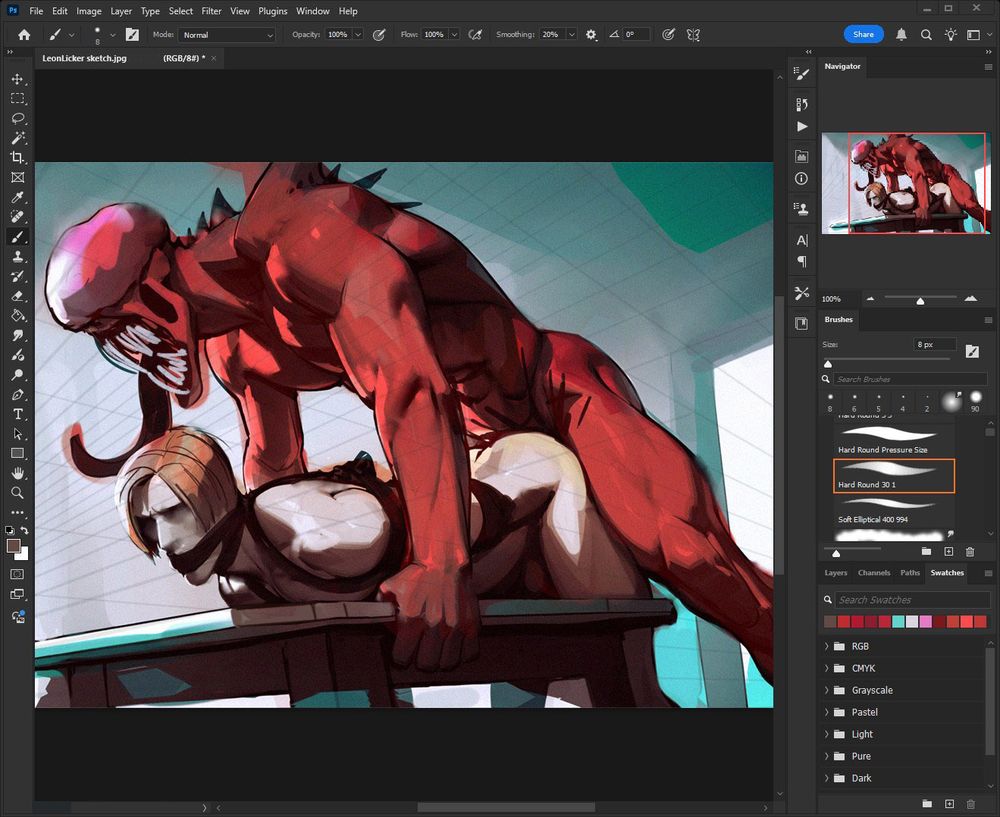This screenshot has width=1000, height=817.
Task: Open the Flow slider dropdown arrow
Action: tap(454, 34)
